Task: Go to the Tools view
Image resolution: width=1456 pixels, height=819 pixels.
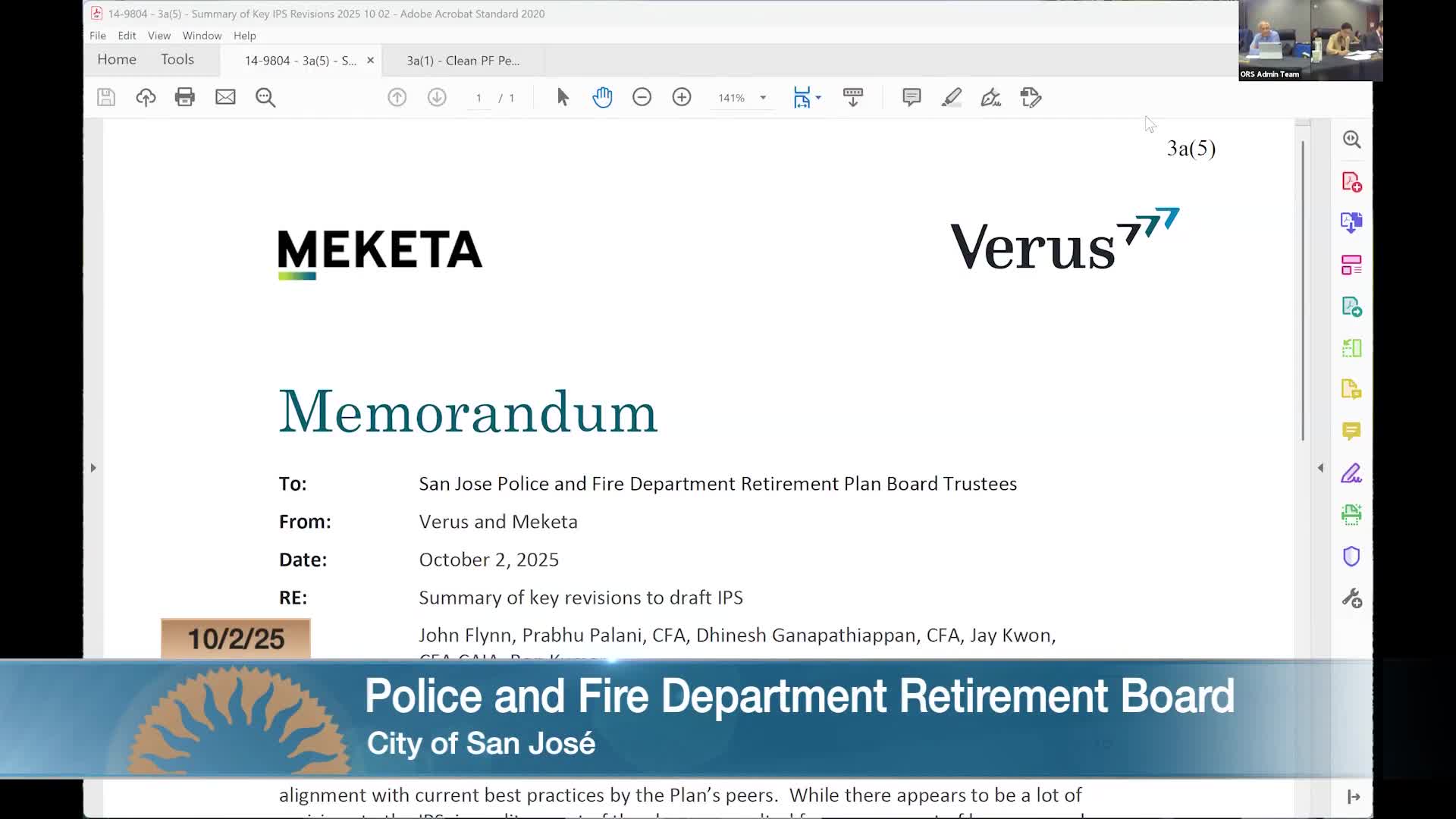Action: point(177,59)
